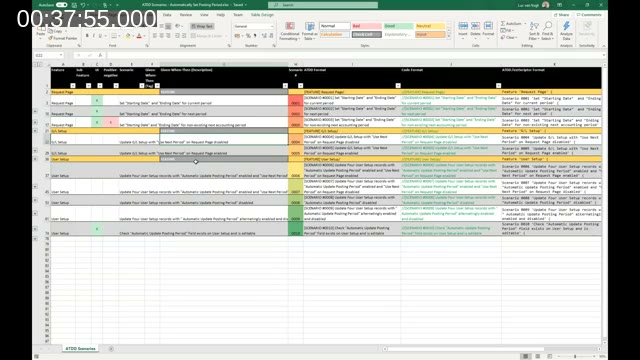Launch Analyze Data
The height and width of the screenshot is (360, 640).
point(566,31)
